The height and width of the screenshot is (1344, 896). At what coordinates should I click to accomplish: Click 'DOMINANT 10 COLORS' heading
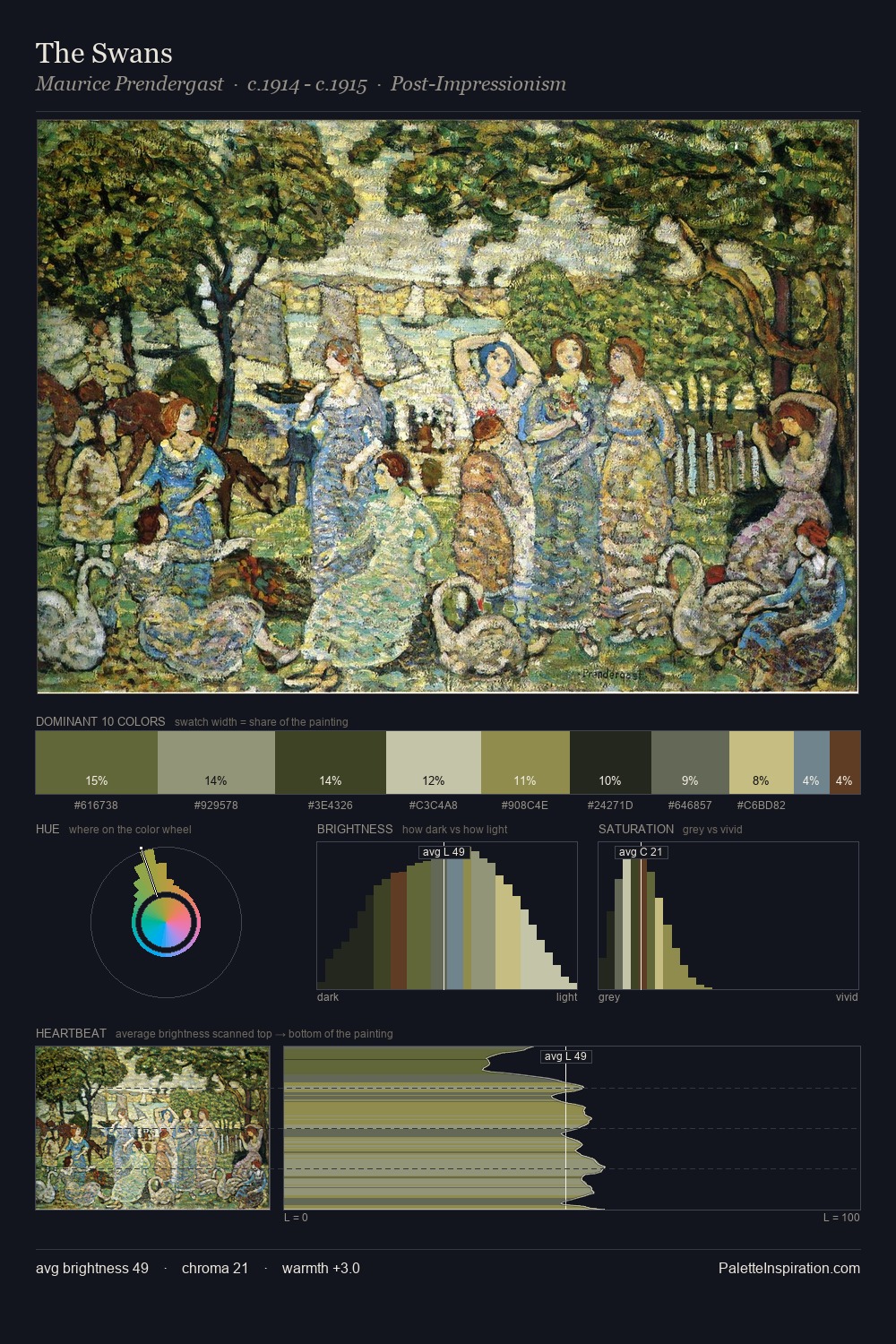[100, 721]
